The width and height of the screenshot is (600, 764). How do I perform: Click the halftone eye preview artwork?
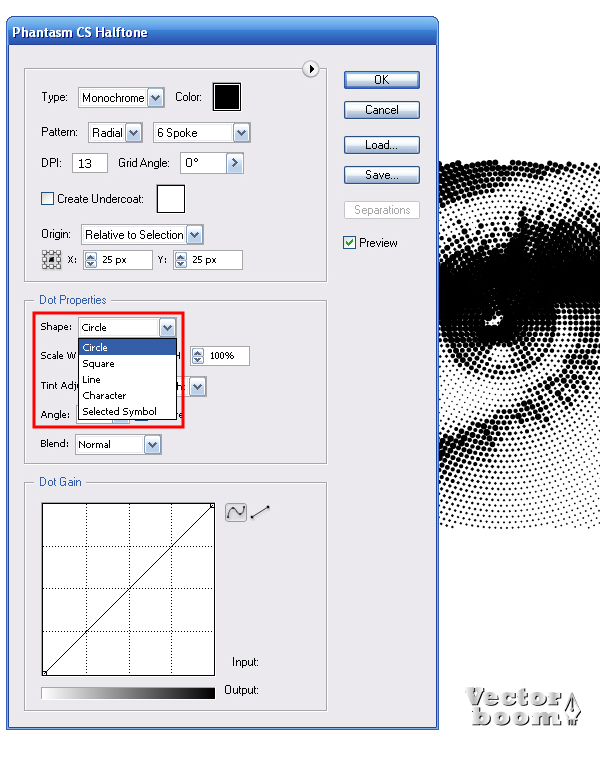point(519,344)
